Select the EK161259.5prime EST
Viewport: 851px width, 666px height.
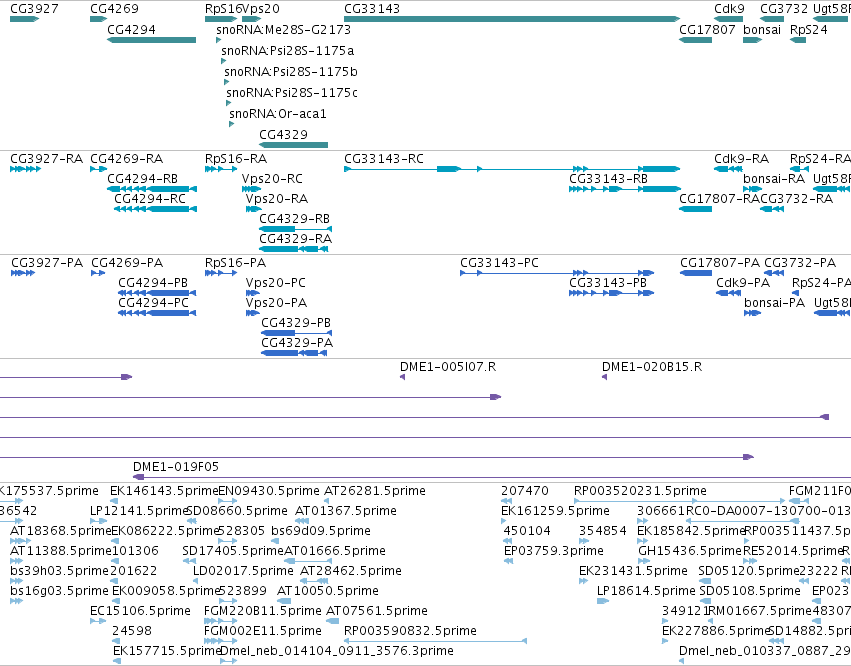pyautogui.click(x=504, y=521)
